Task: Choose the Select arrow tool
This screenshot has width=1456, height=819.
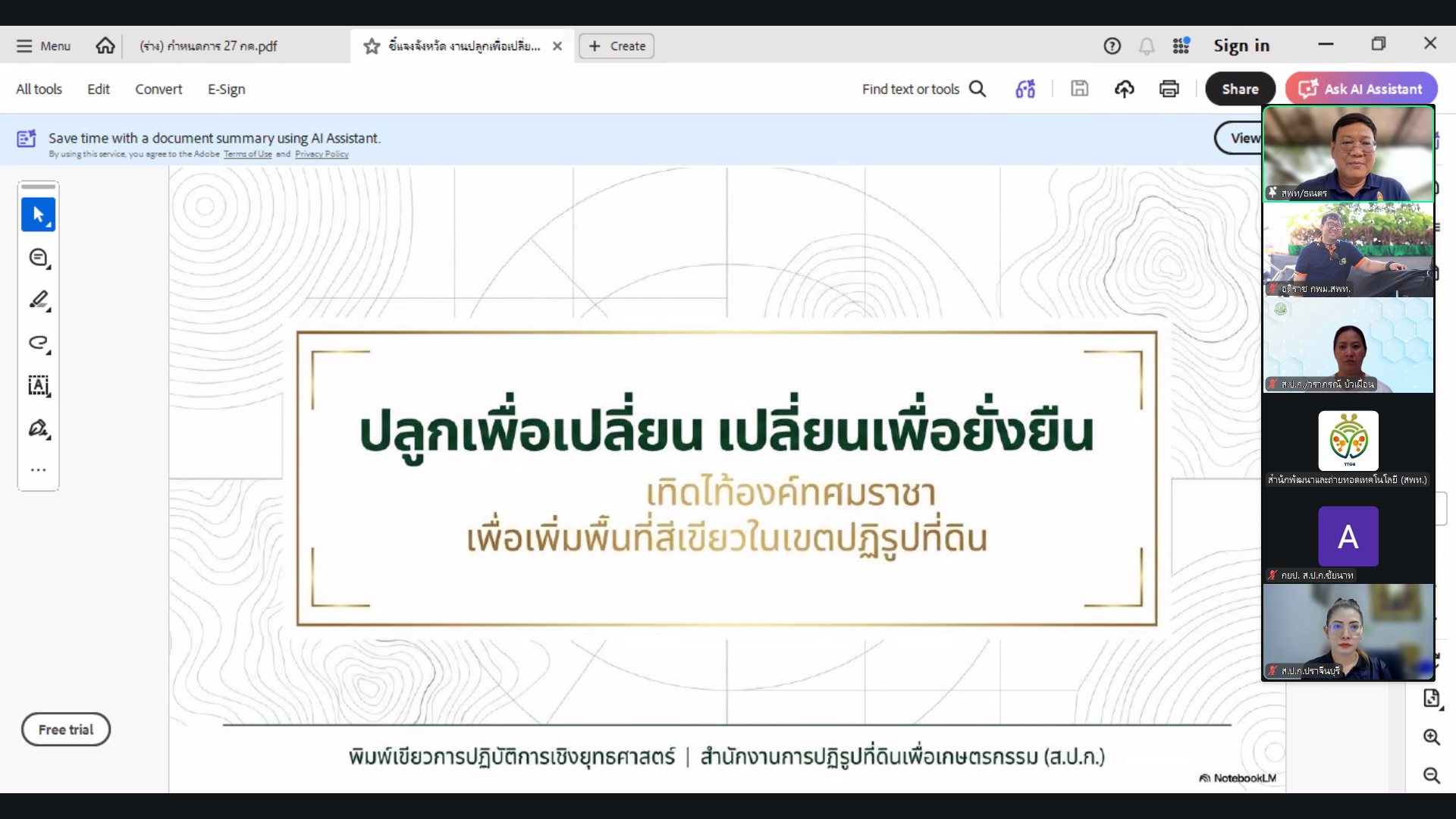Action: point(39,215)
